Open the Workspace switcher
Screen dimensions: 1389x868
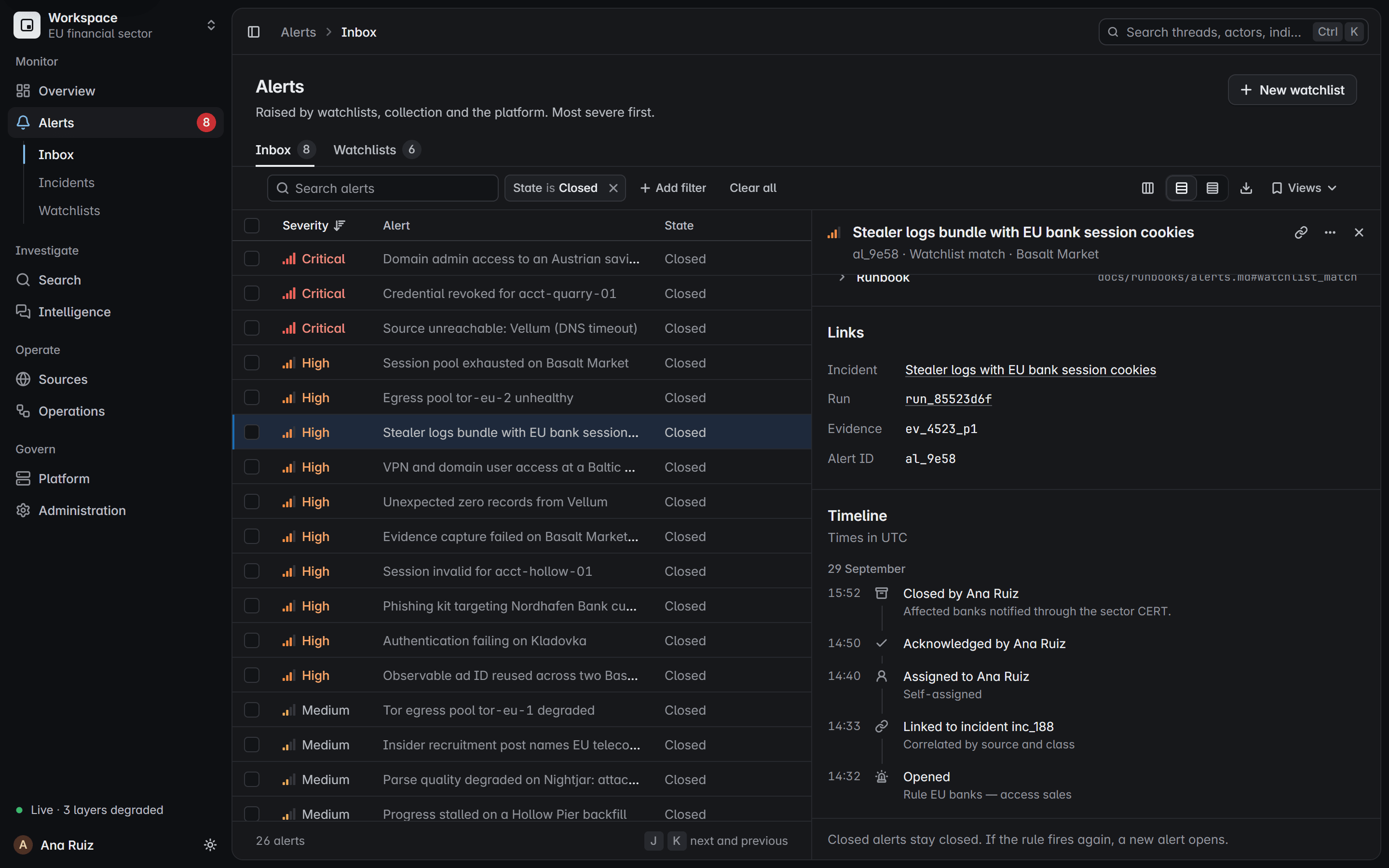pyautogui.click(x=115, y=25)
